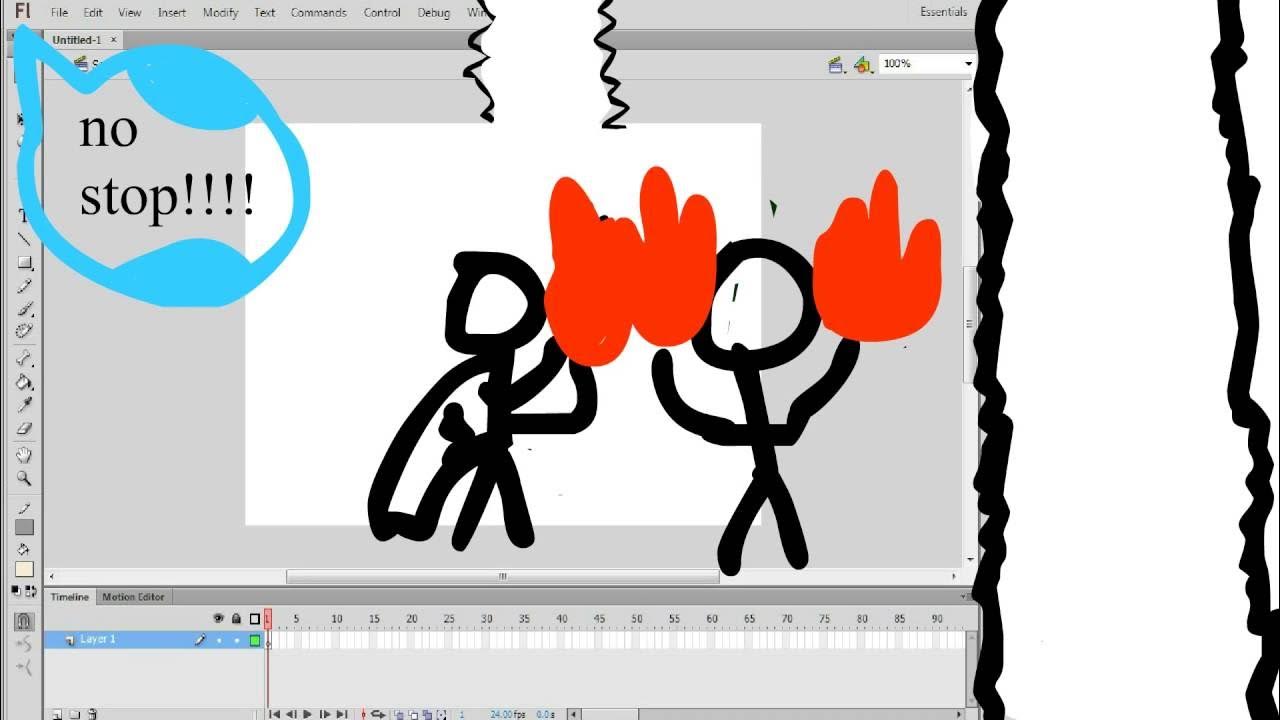
Task: Click the Flash Fl application logo
Action: click(22, 12)
